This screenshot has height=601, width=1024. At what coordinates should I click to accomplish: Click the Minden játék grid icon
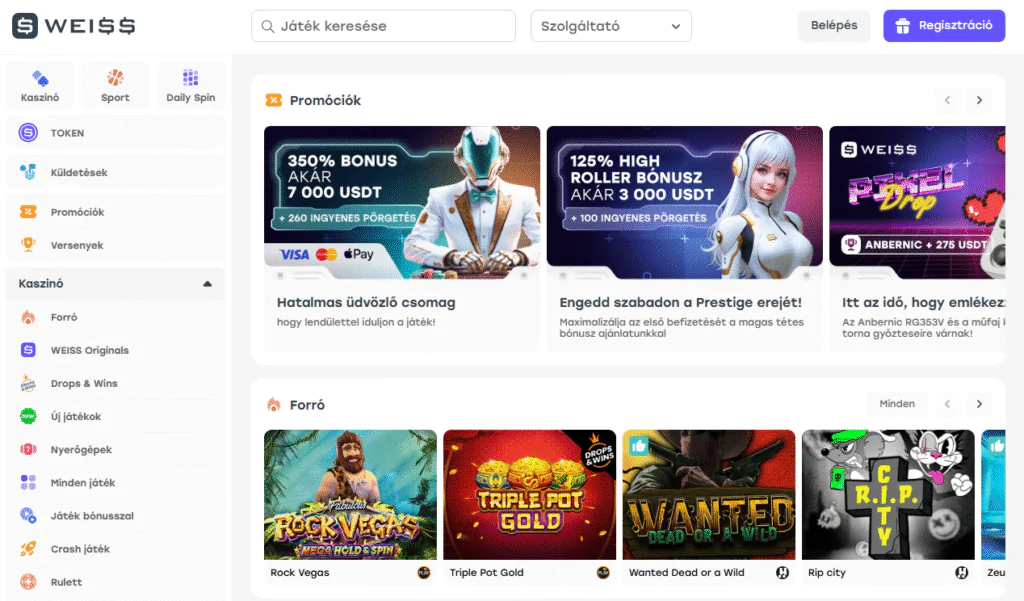(28, 483)
